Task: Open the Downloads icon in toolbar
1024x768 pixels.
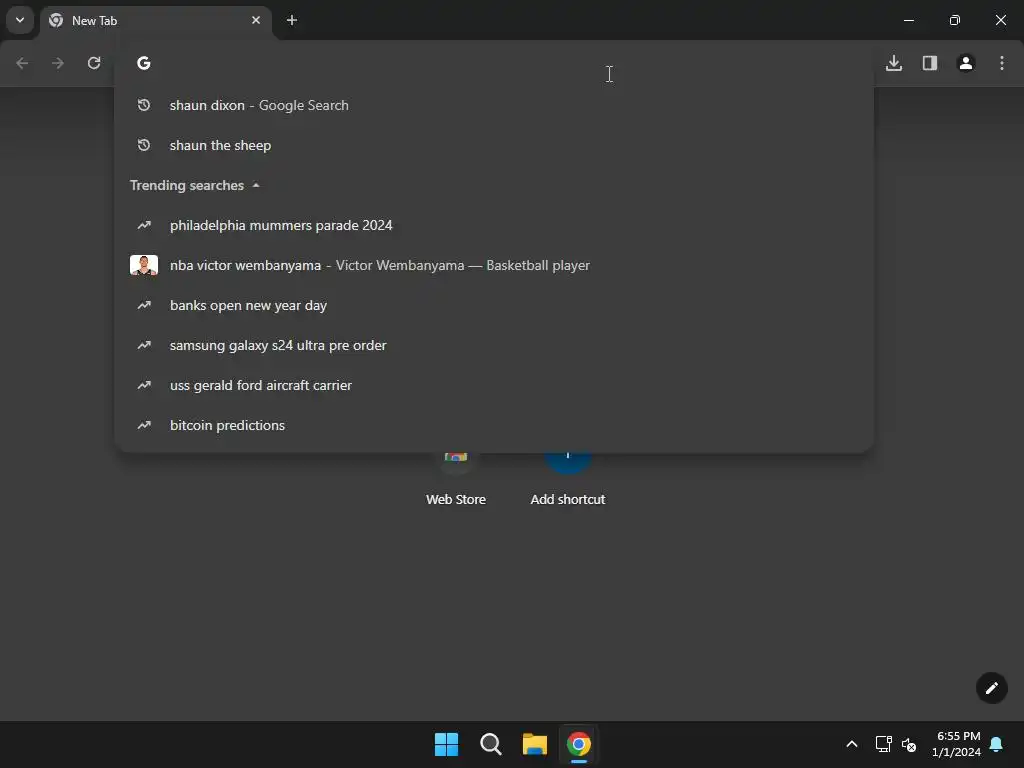Action: pos(893,63)
